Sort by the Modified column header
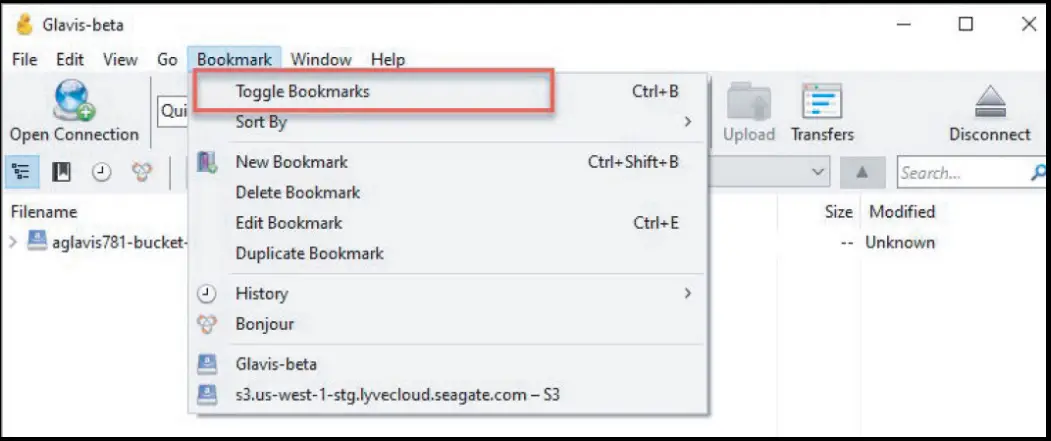1051x441 pixels. (x=901, y=212)
